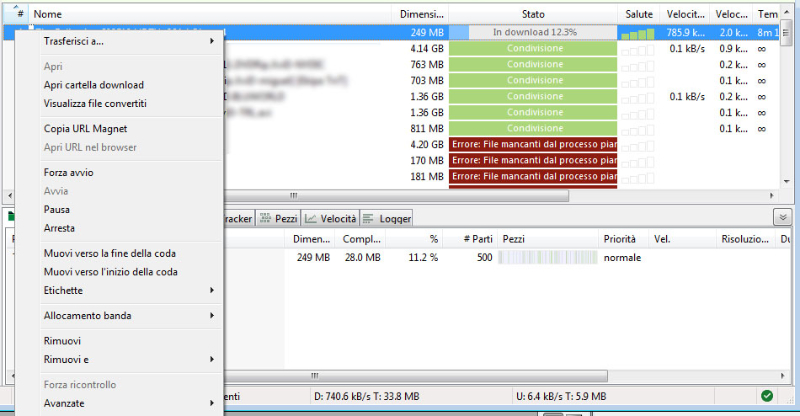Choose Apri cartella download from context menu
This screenshot has width=800, height=416.
[94, 84]
